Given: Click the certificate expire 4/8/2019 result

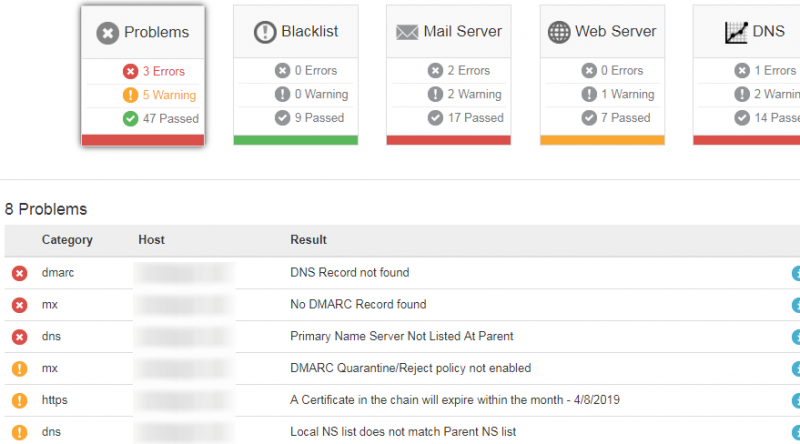Looking at the screenshot, I should click(455, 400).
